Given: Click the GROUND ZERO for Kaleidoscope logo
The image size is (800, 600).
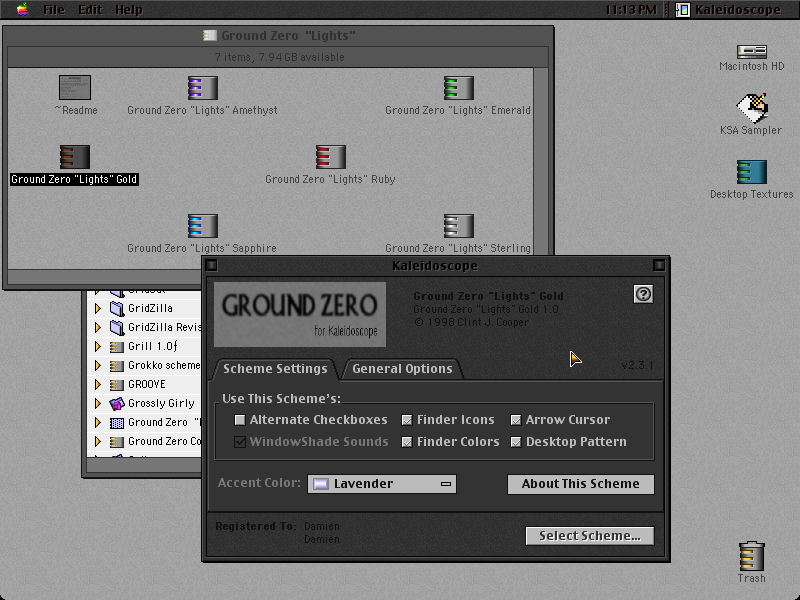Looking at the screenshot, I should click(x=299, y=314).
